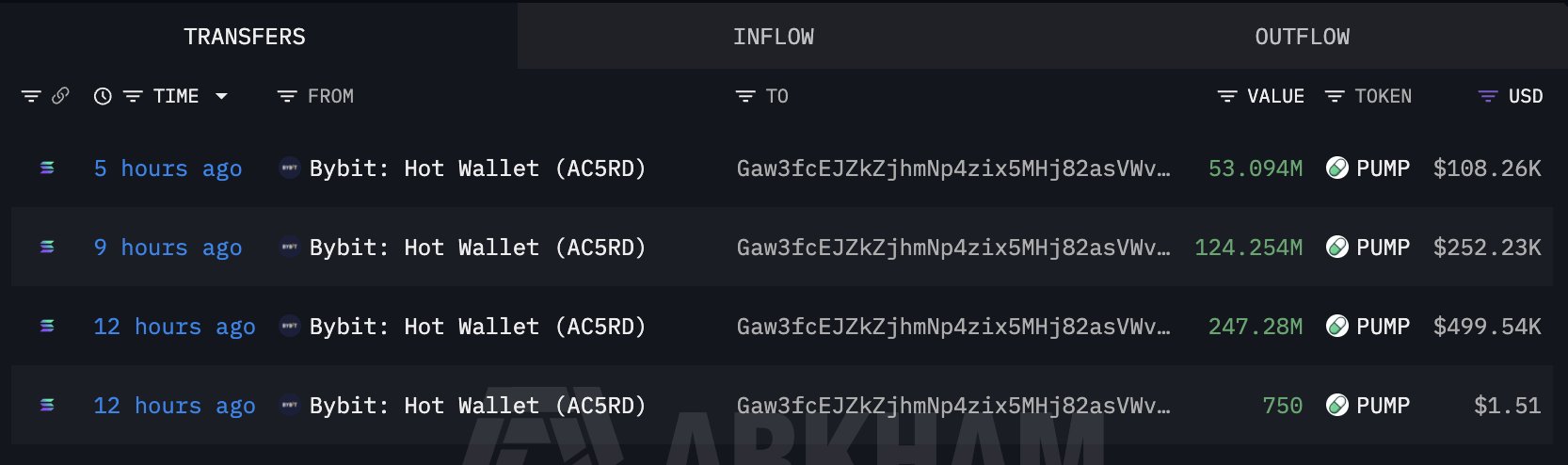Open the TO column filter
The height and width of the screenshot is (465, 1568).
[x=745, y=96]
